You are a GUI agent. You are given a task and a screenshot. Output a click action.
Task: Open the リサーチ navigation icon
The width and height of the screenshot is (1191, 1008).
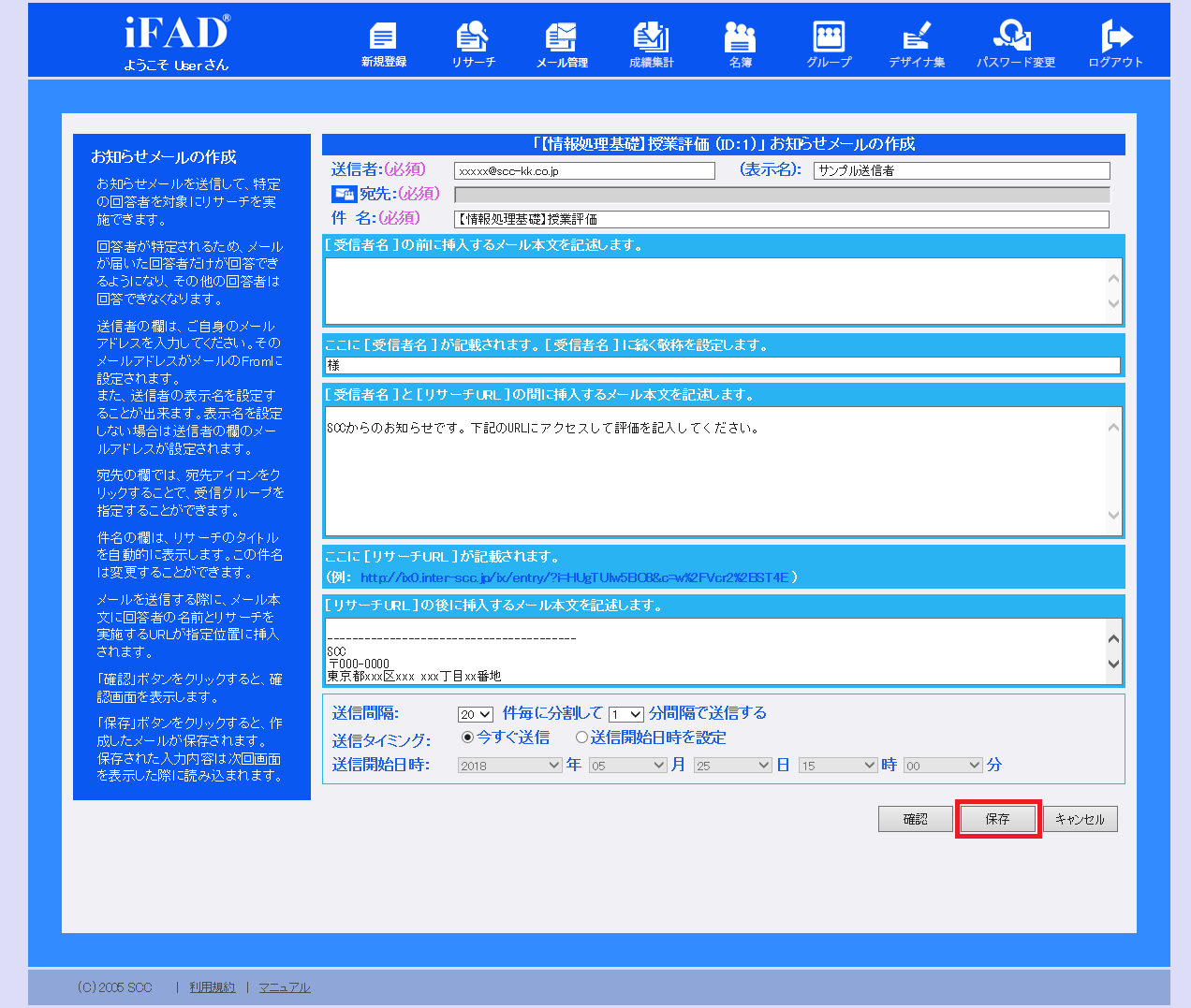[473, 44]
